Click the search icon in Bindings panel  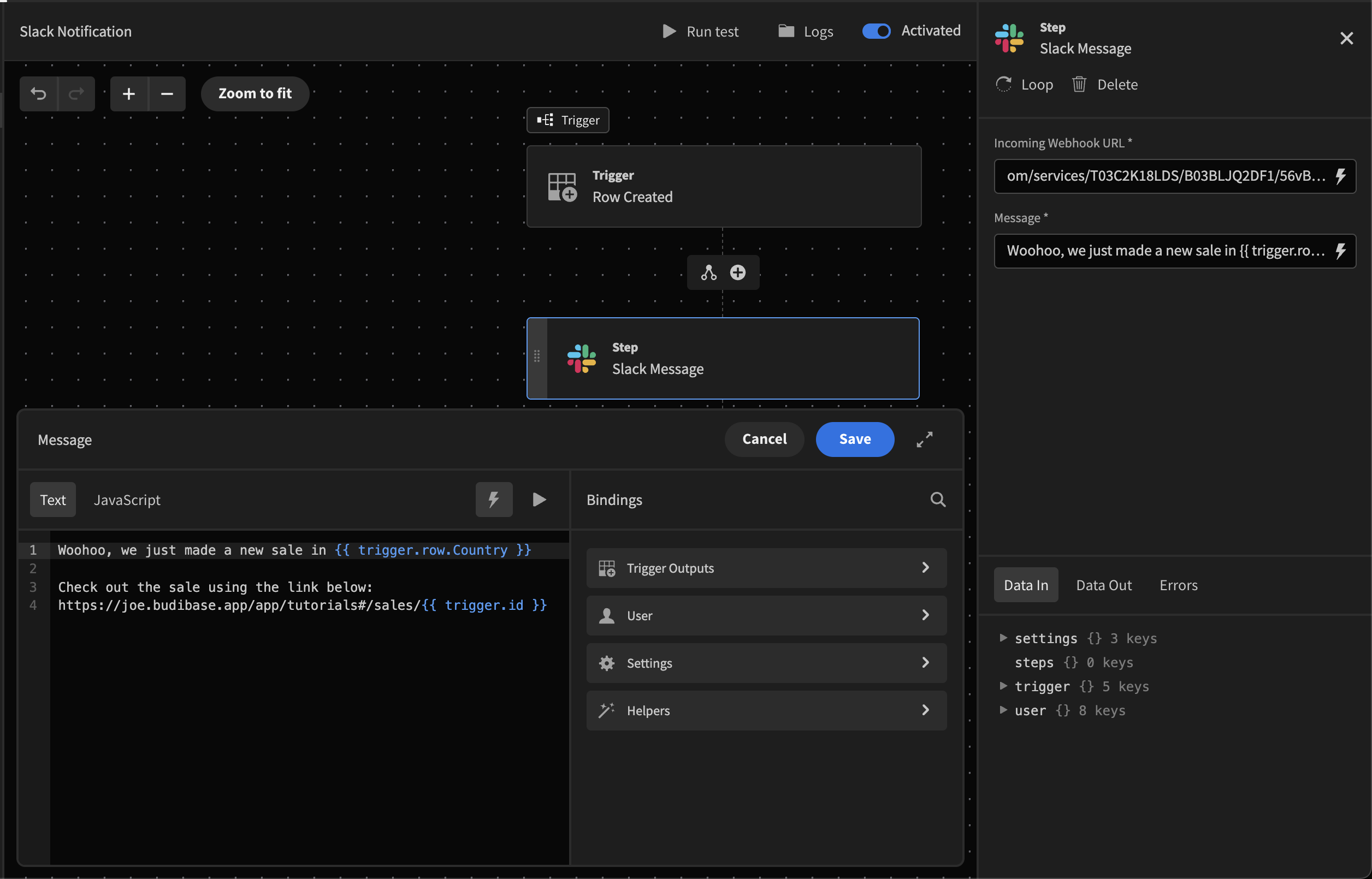point(937,500)
